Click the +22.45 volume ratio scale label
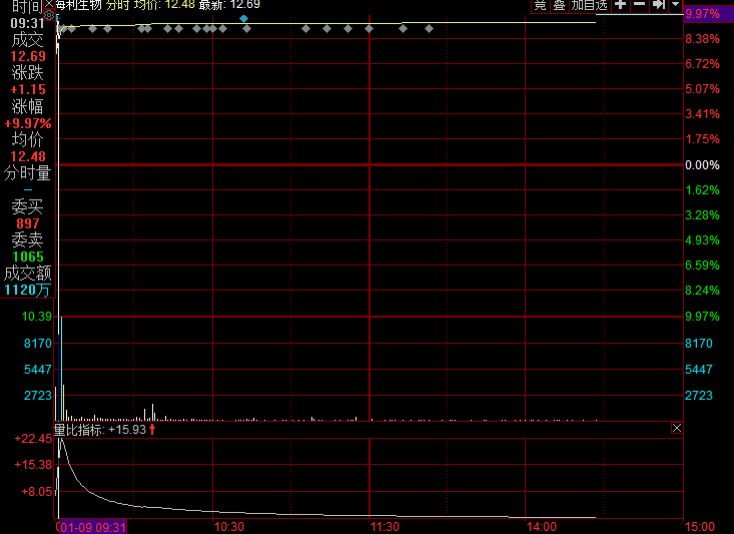734x534 pixels. point(33,439)
